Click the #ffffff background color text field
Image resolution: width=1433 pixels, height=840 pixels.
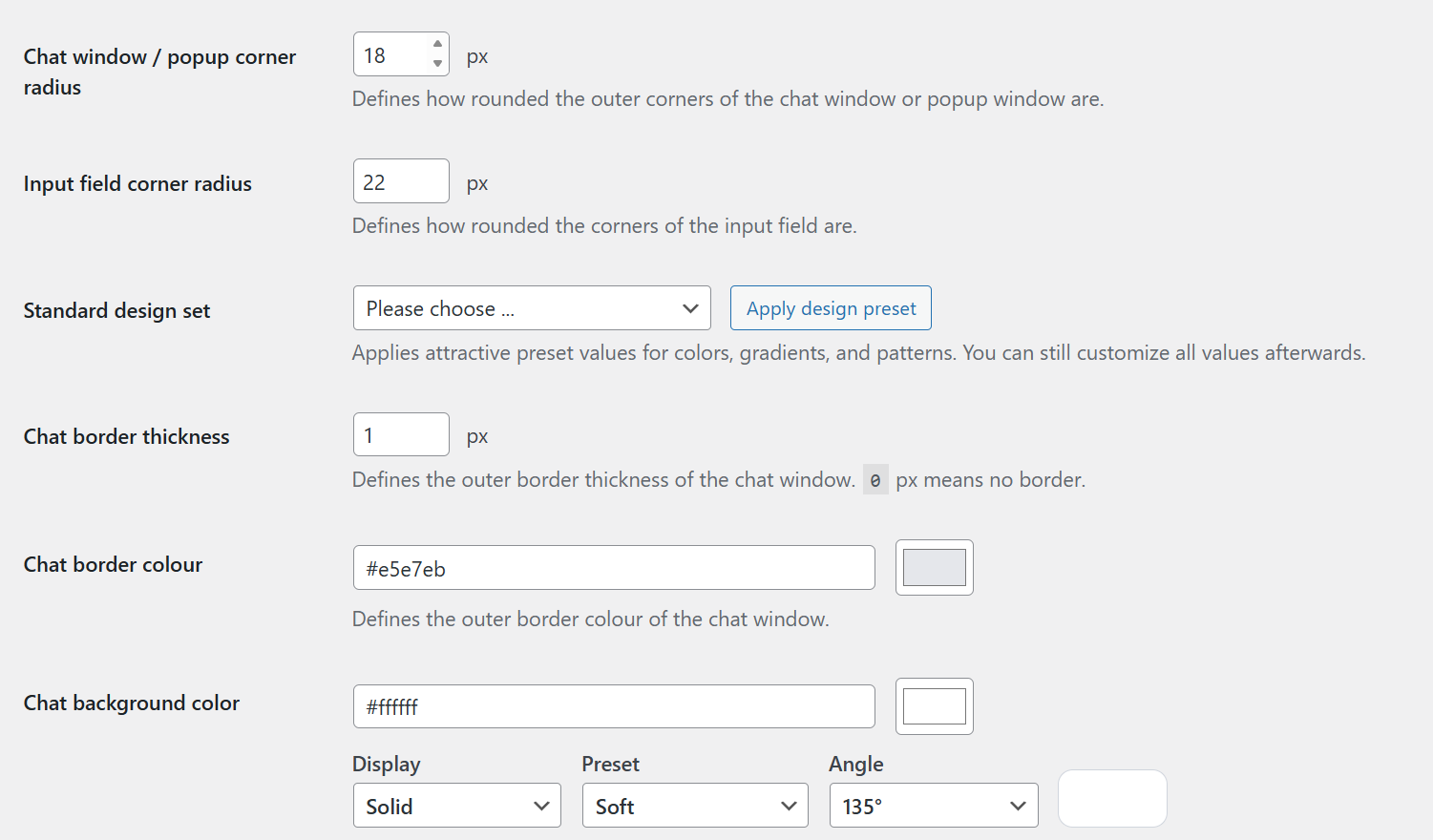[x=614, y=706]
